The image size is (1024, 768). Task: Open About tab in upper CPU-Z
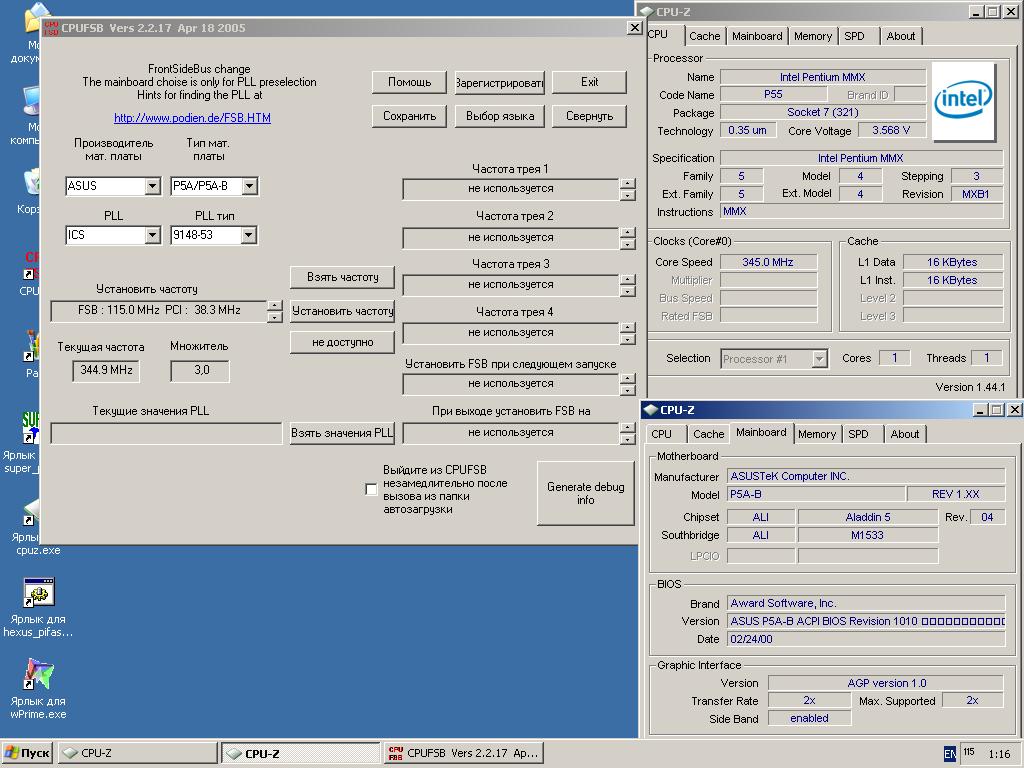(901, 37)
